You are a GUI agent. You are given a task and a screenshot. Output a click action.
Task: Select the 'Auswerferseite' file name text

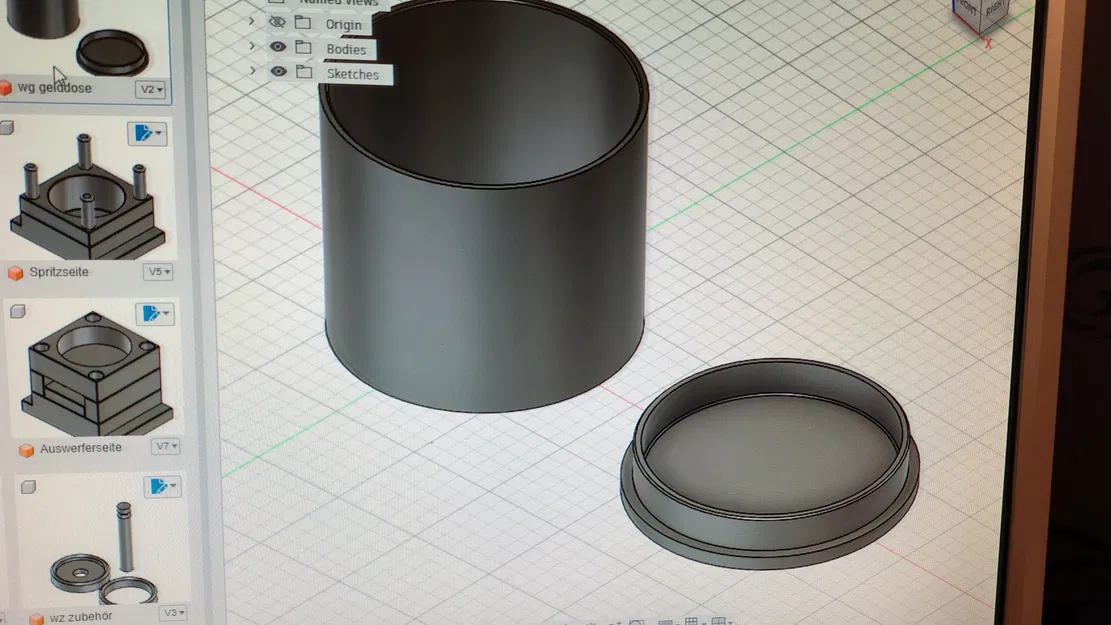(x=81, y=448)
